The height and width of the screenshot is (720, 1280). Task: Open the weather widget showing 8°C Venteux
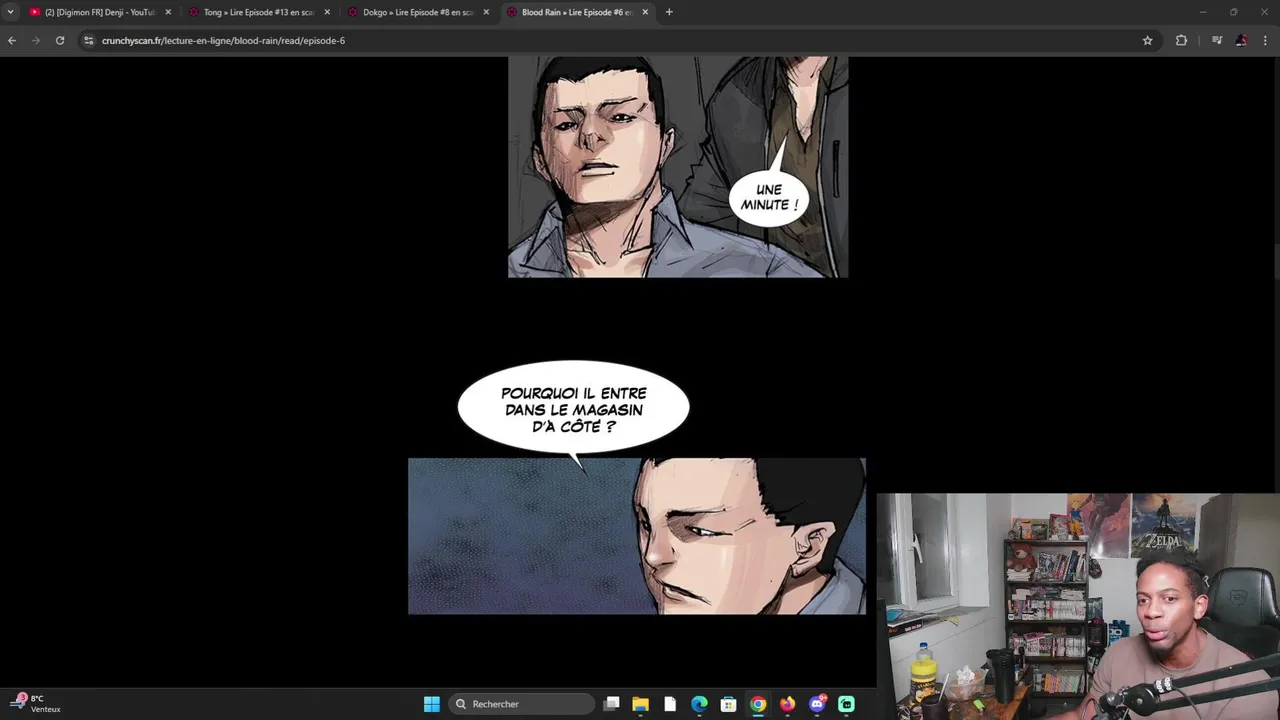click(x=37, y=703)
